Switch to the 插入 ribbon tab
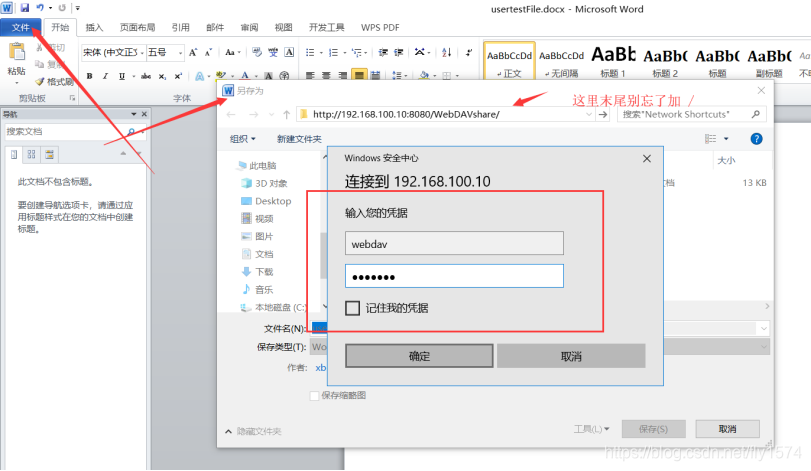 pos(94,27)
